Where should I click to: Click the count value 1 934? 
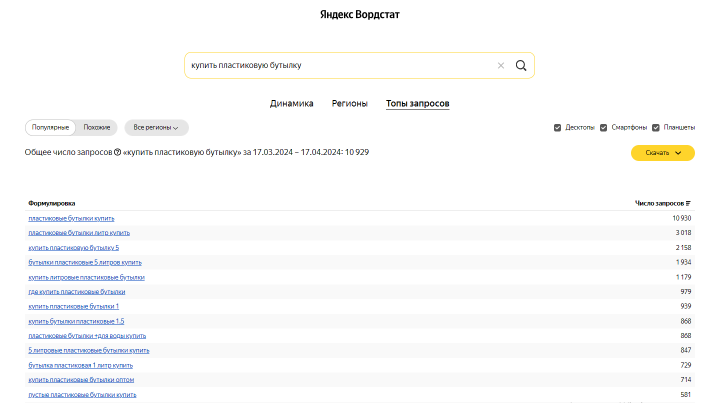click(683, 262)
